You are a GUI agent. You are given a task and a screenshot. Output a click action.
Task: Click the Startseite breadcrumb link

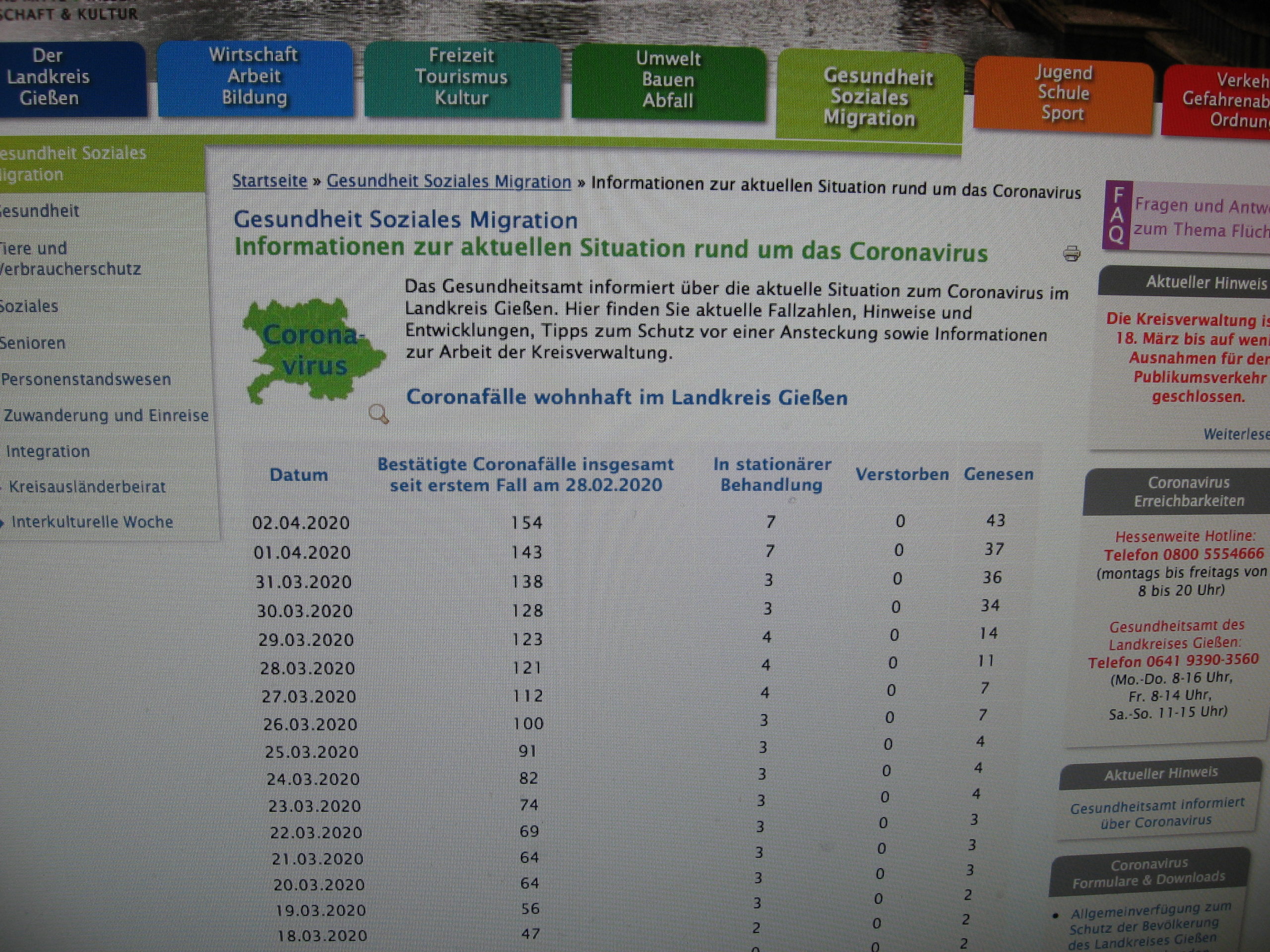269,181
